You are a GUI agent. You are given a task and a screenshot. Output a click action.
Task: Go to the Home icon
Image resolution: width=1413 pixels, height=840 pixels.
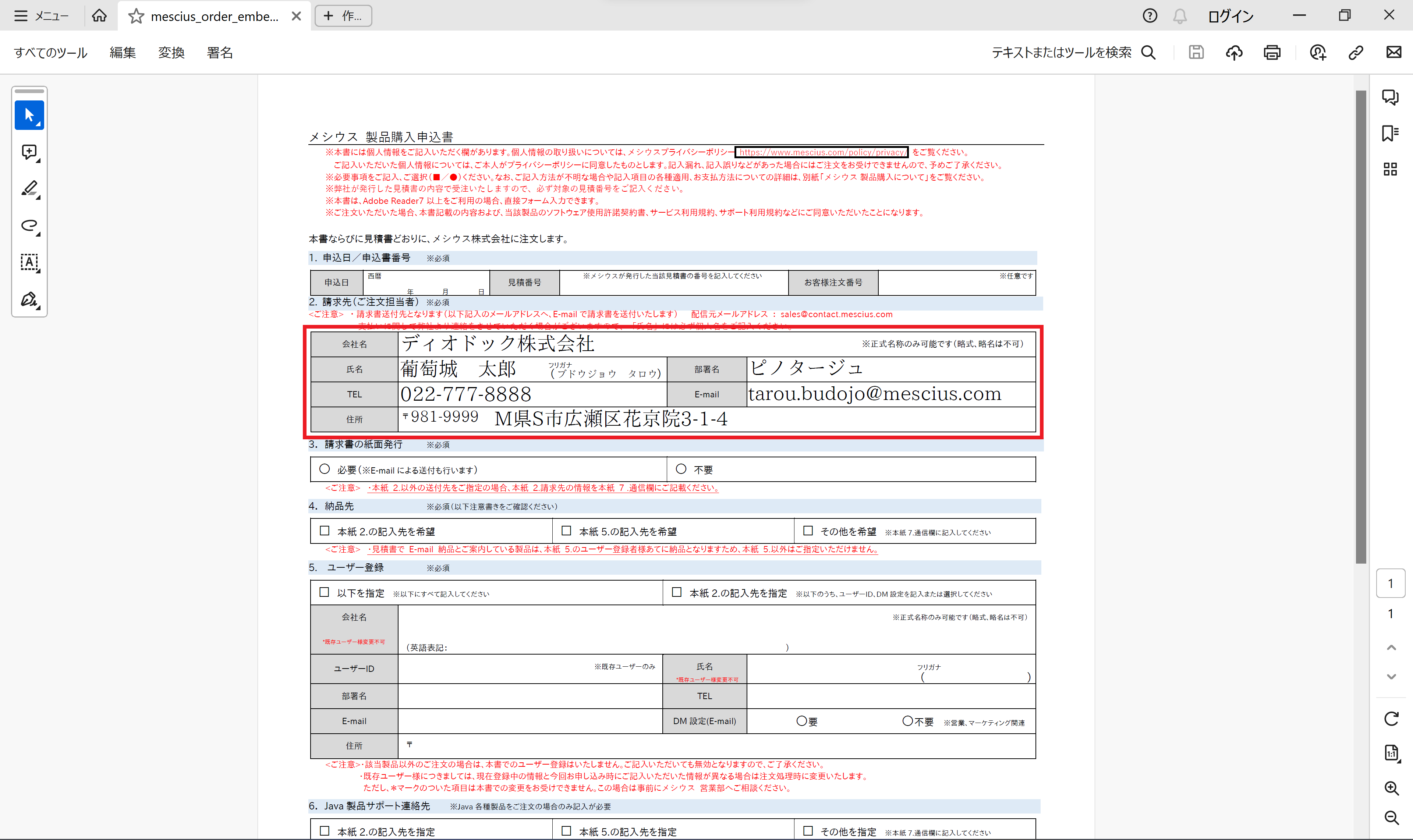(99, 16)
